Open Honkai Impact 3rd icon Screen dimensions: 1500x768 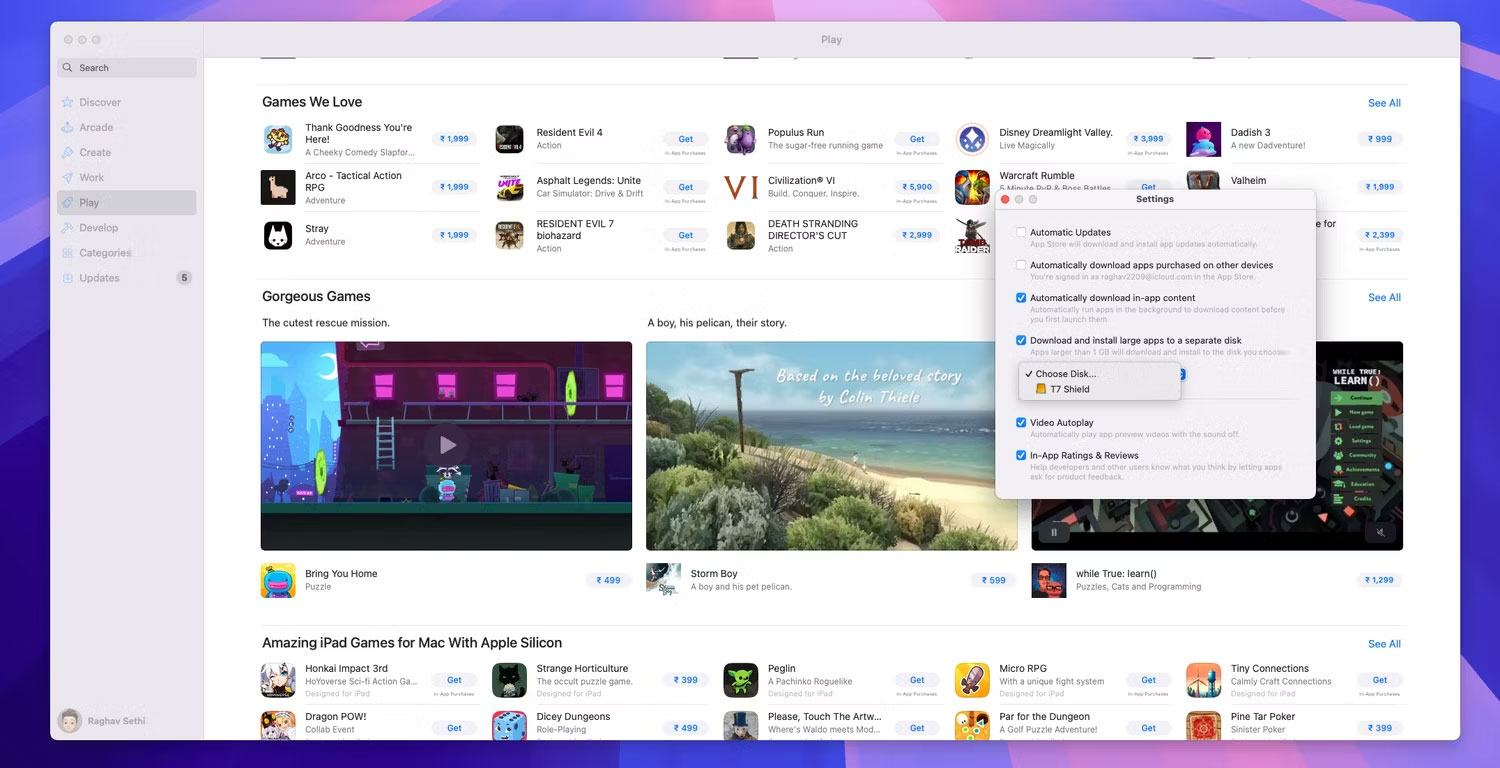click(278, 680)
